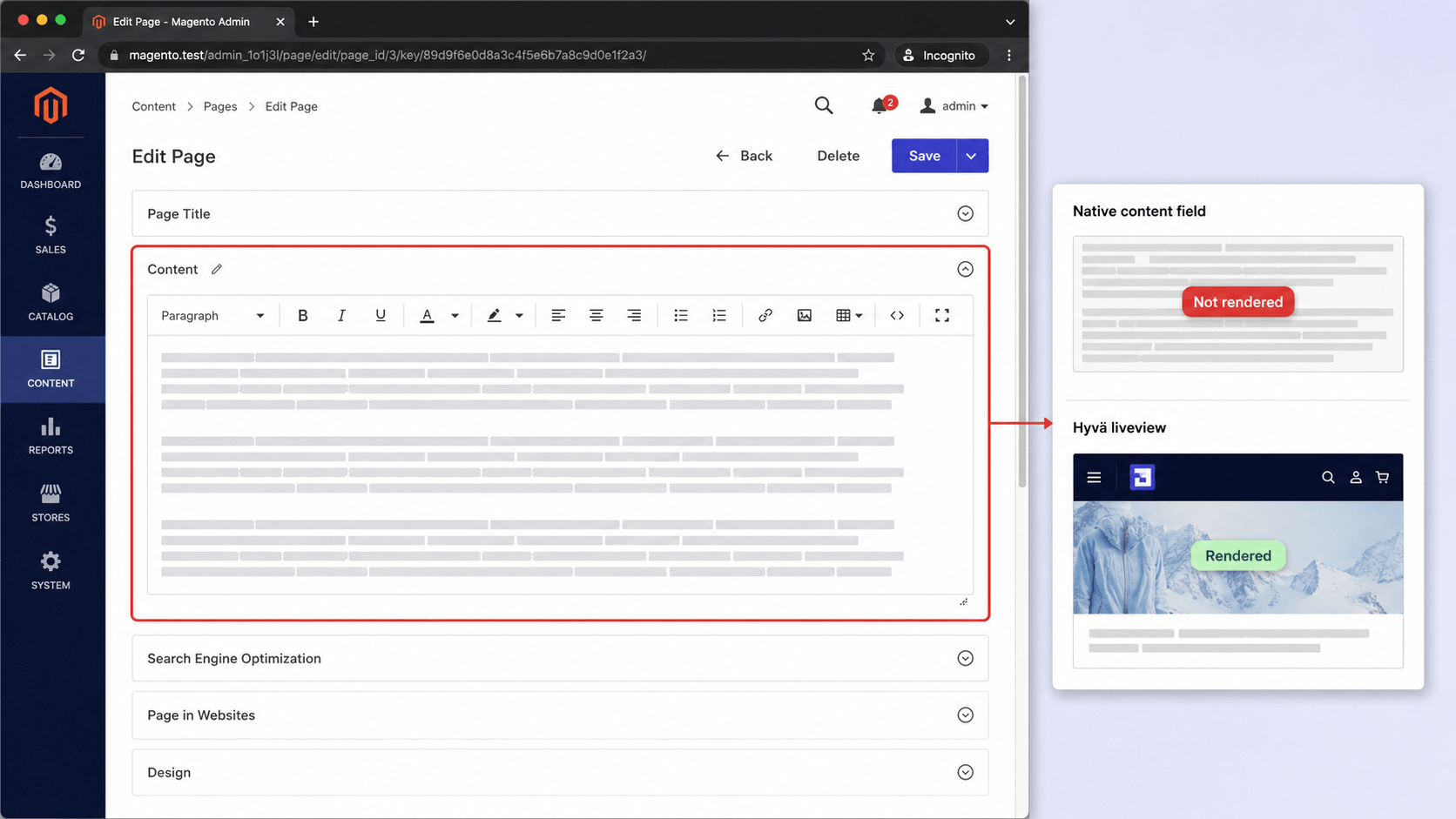Open source code view in editor
Viewport: 1456px width, 819px height.
pos(897,315)
